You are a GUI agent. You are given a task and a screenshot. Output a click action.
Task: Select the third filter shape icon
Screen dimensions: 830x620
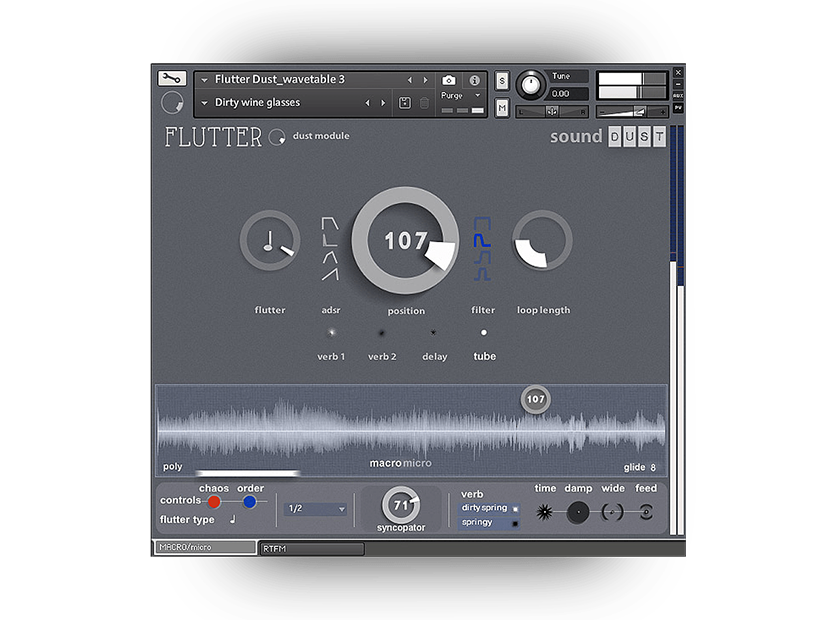tap(482, 257)
